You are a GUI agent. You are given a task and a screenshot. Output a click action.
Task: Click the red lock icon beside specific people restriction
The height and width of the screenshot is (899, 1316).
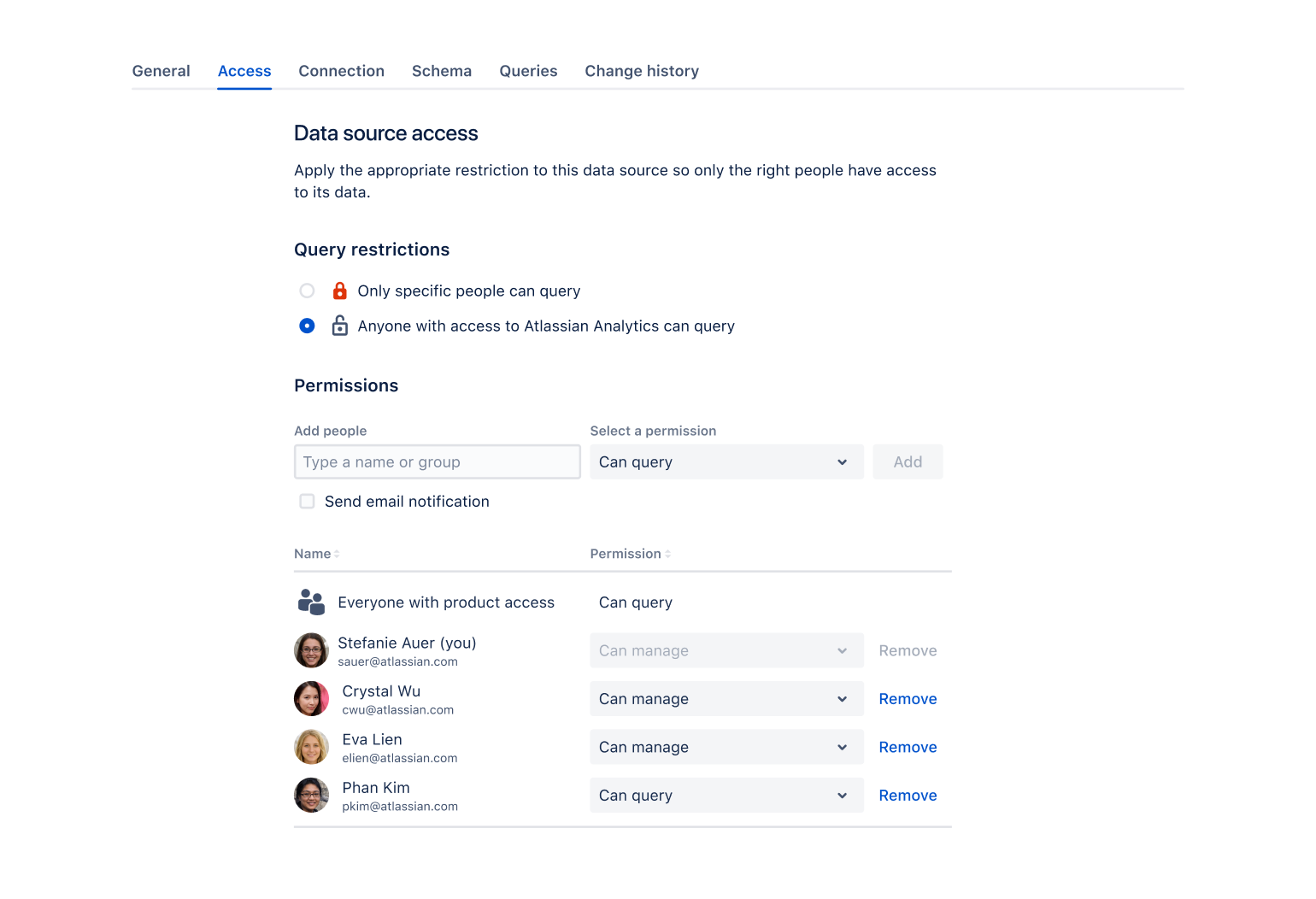[x=340, y=291]
